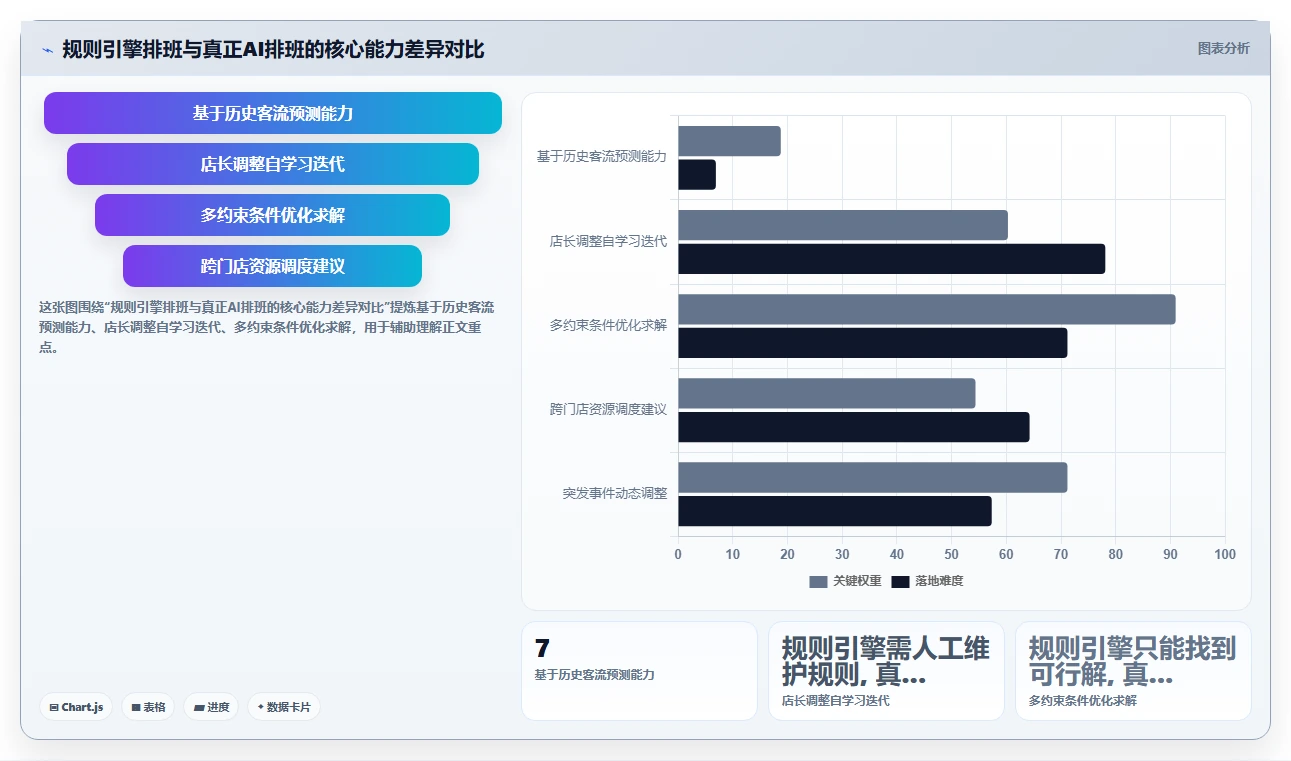The image size is (1291, 761).
Task: Toggle the 落地难度 legend swatch
Action: pos(900,582)
